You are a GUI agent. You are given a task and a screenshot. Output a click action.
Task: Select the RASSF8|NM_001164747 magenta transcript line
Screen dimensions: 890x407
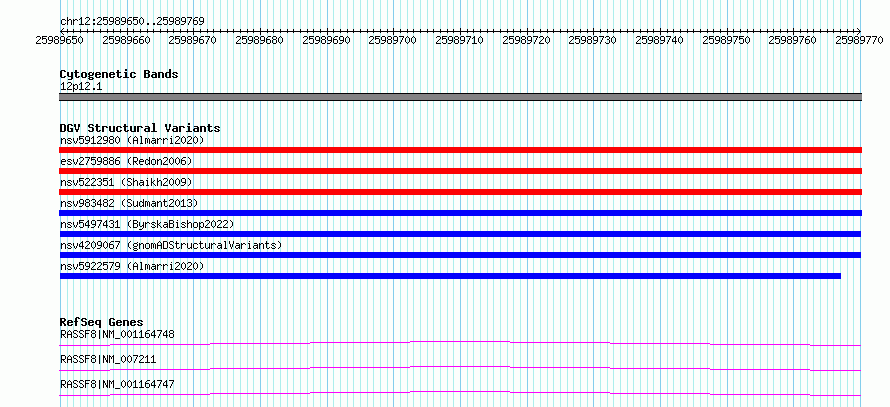pyautogui.click(x=460, y=393)
